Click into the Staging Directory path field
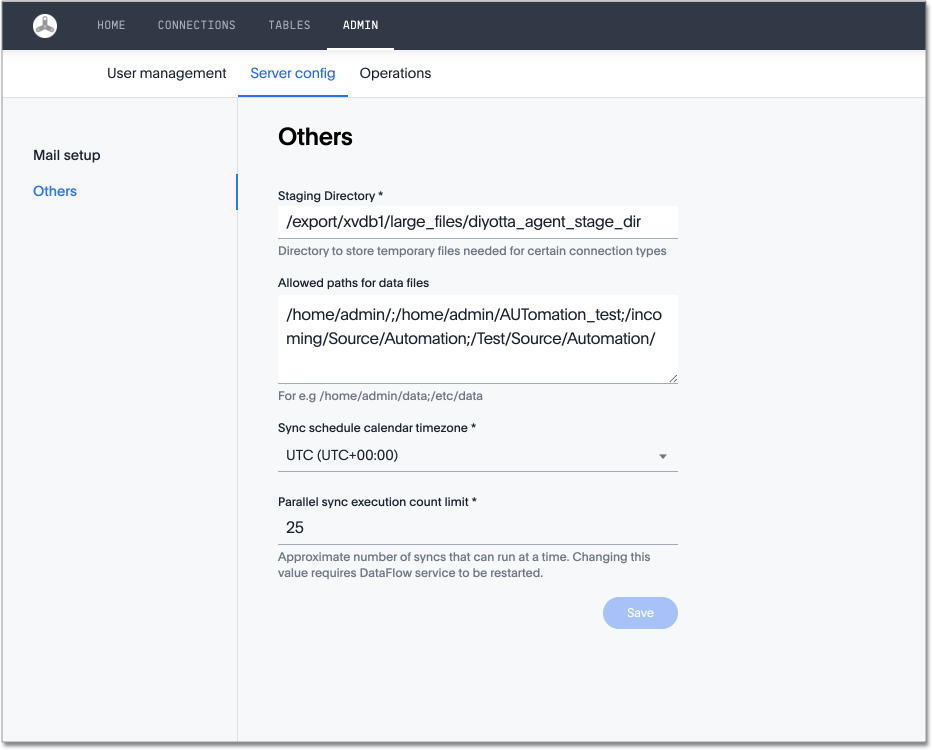932x750 pixels. click(x=477, y=222)
